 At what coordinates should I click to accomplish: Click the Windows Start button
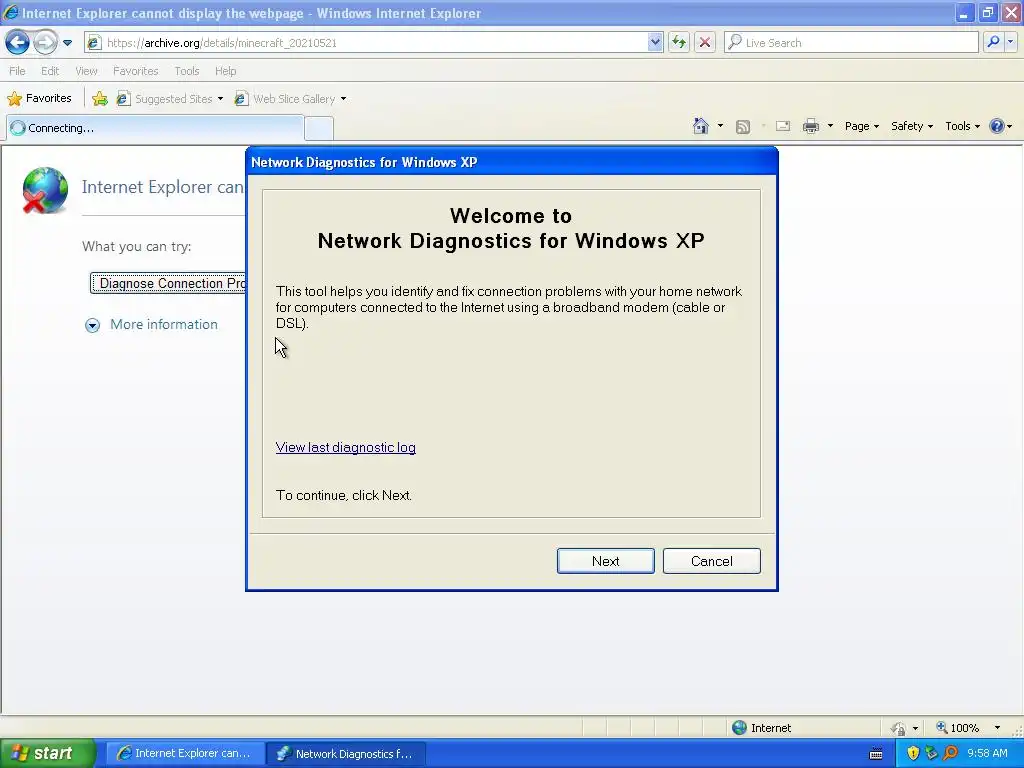47,753
